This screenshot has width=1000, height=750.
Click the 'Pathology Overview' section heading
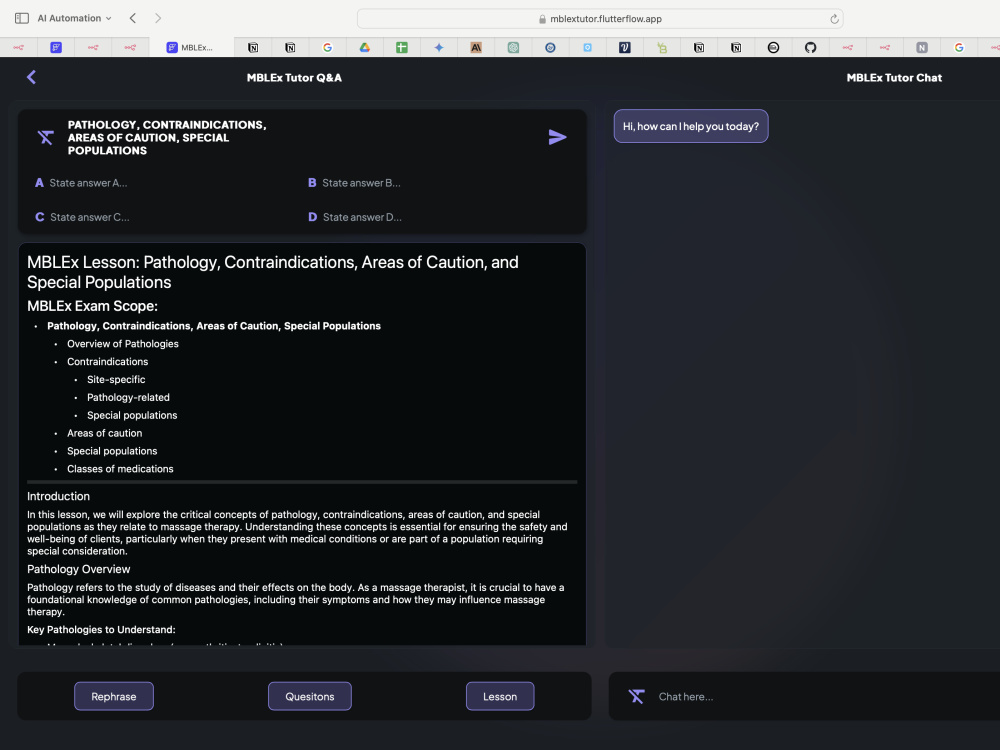(x=78, y=569)
